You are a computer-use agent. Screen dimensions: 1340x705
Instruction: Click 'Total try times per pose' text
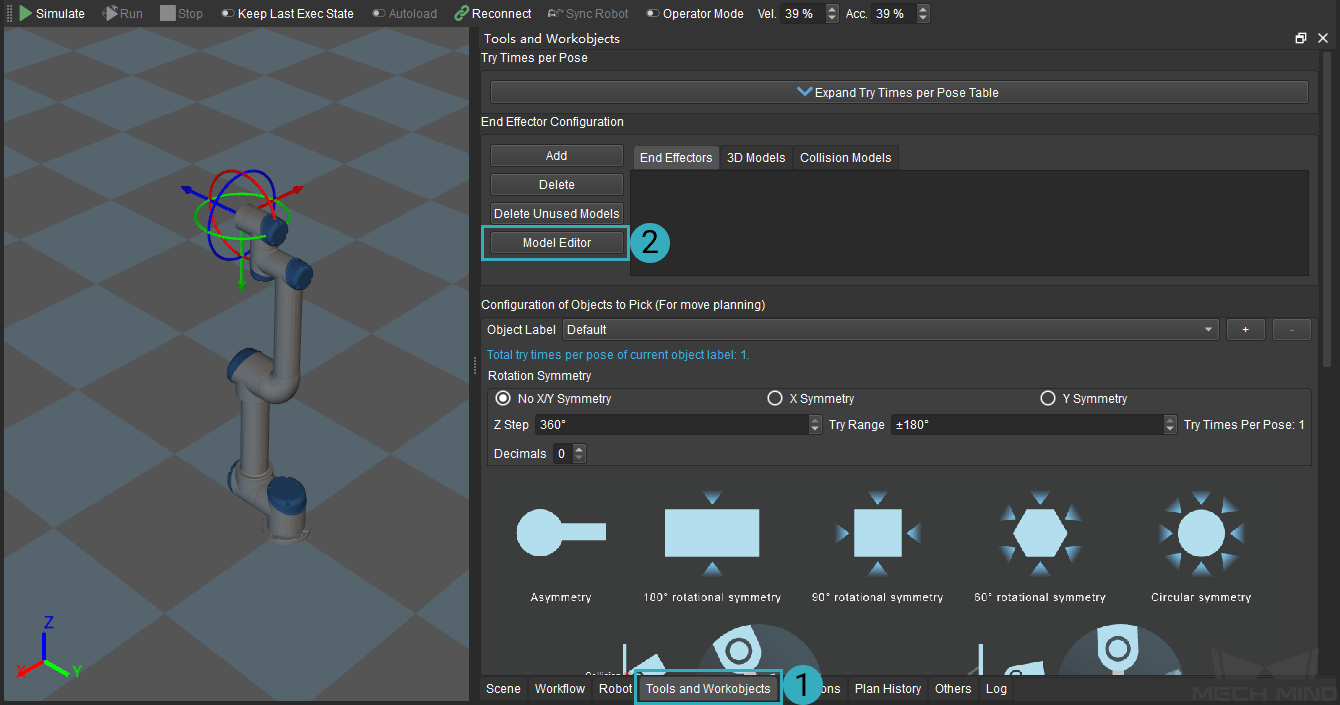pos(618,355)
